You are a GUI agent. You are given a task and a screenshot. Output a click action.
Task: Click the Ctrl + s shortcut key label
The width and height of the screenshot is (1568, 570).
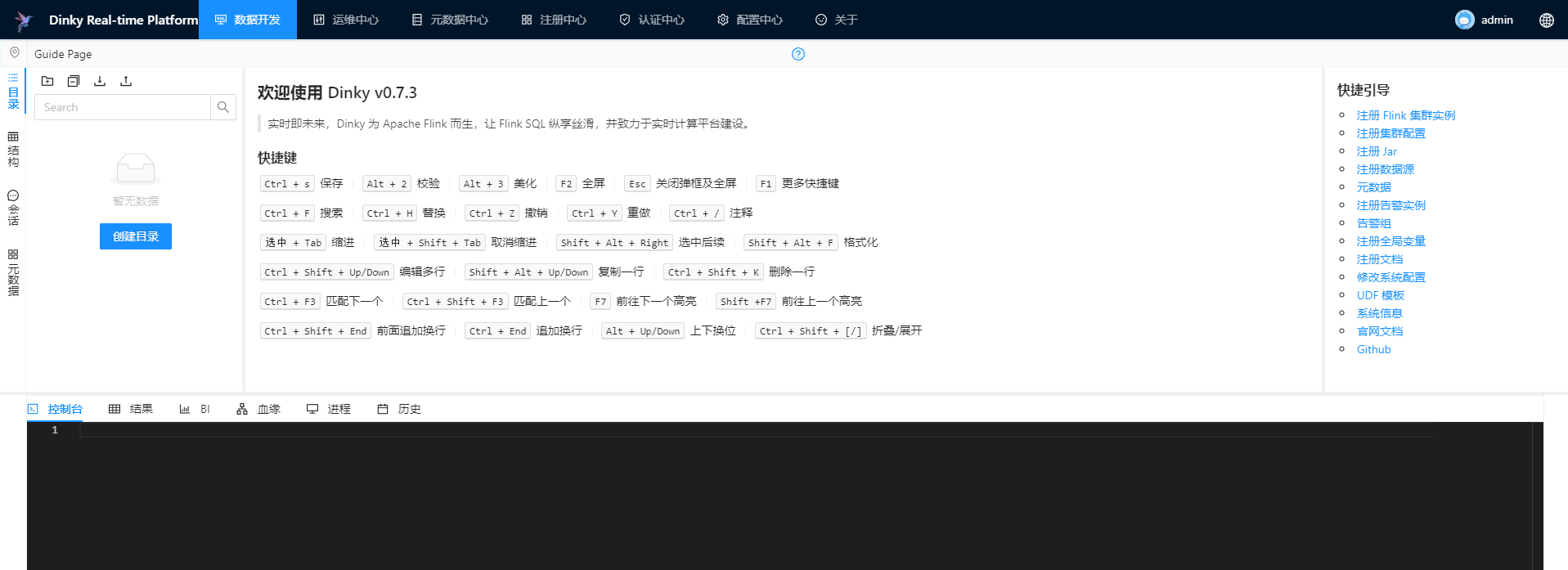(x=287, y=184)
